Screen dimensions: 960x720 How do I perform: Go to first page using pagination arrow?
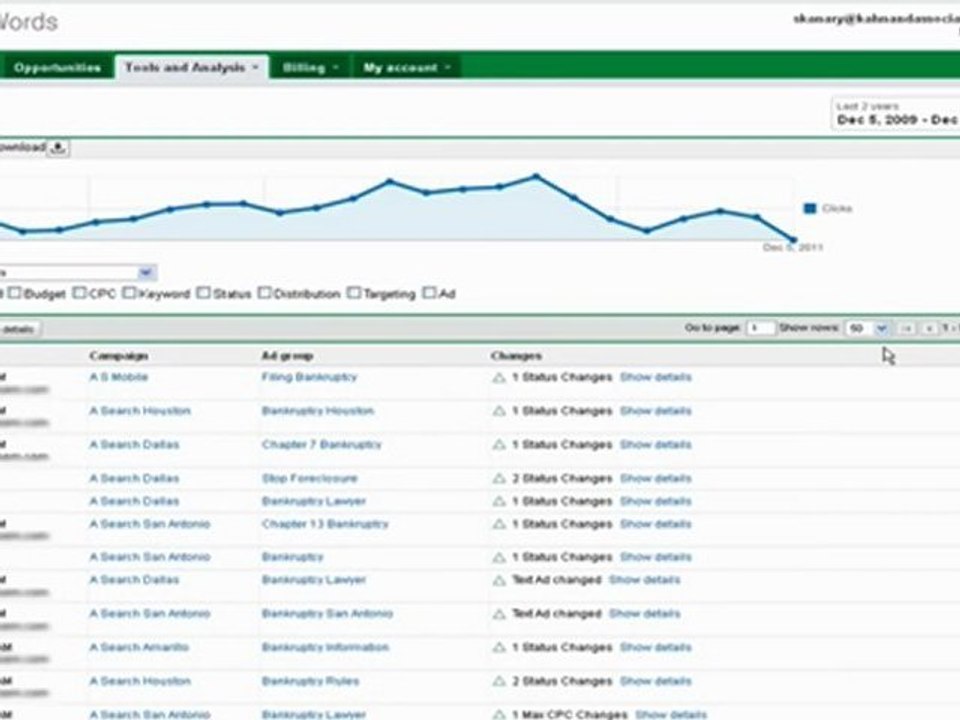tap(907, 329)
